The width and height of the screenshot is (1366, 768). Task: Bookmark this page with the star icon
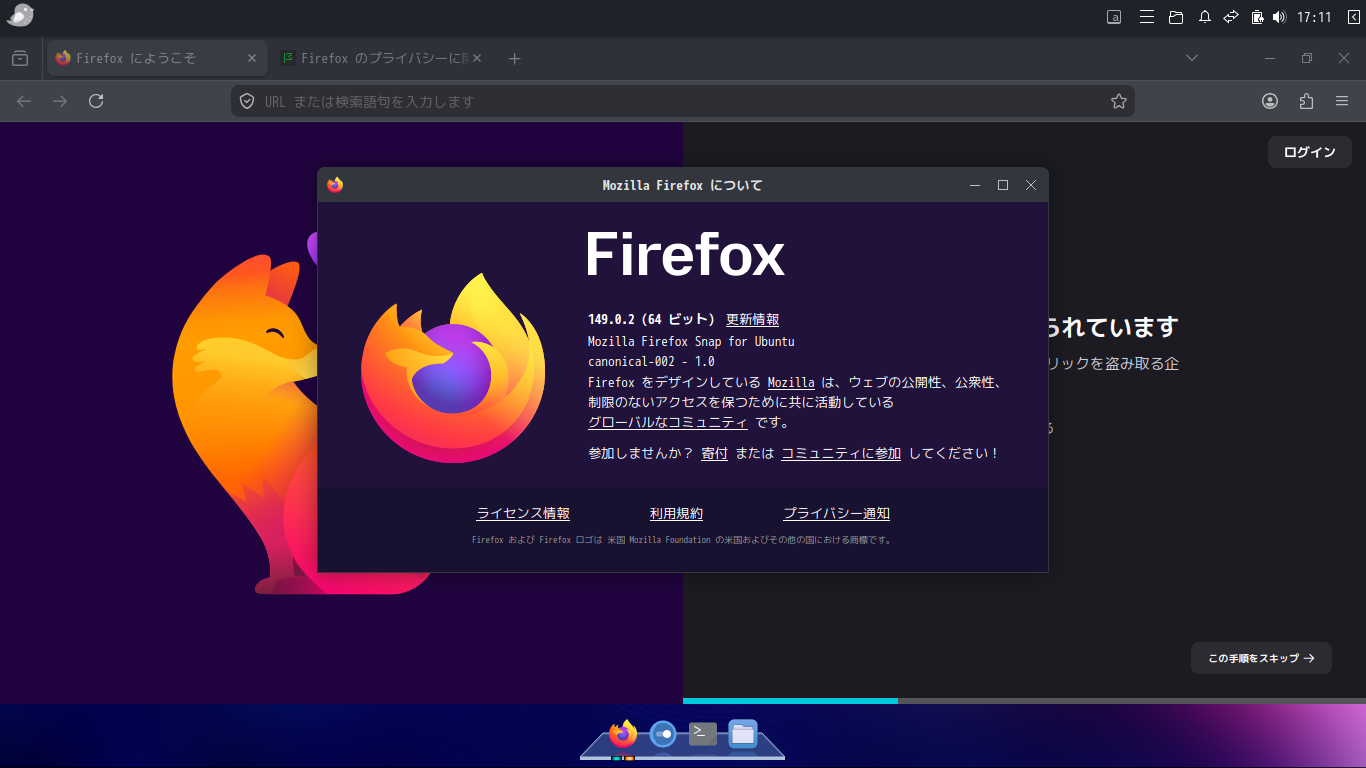(x=1119, y=101)
